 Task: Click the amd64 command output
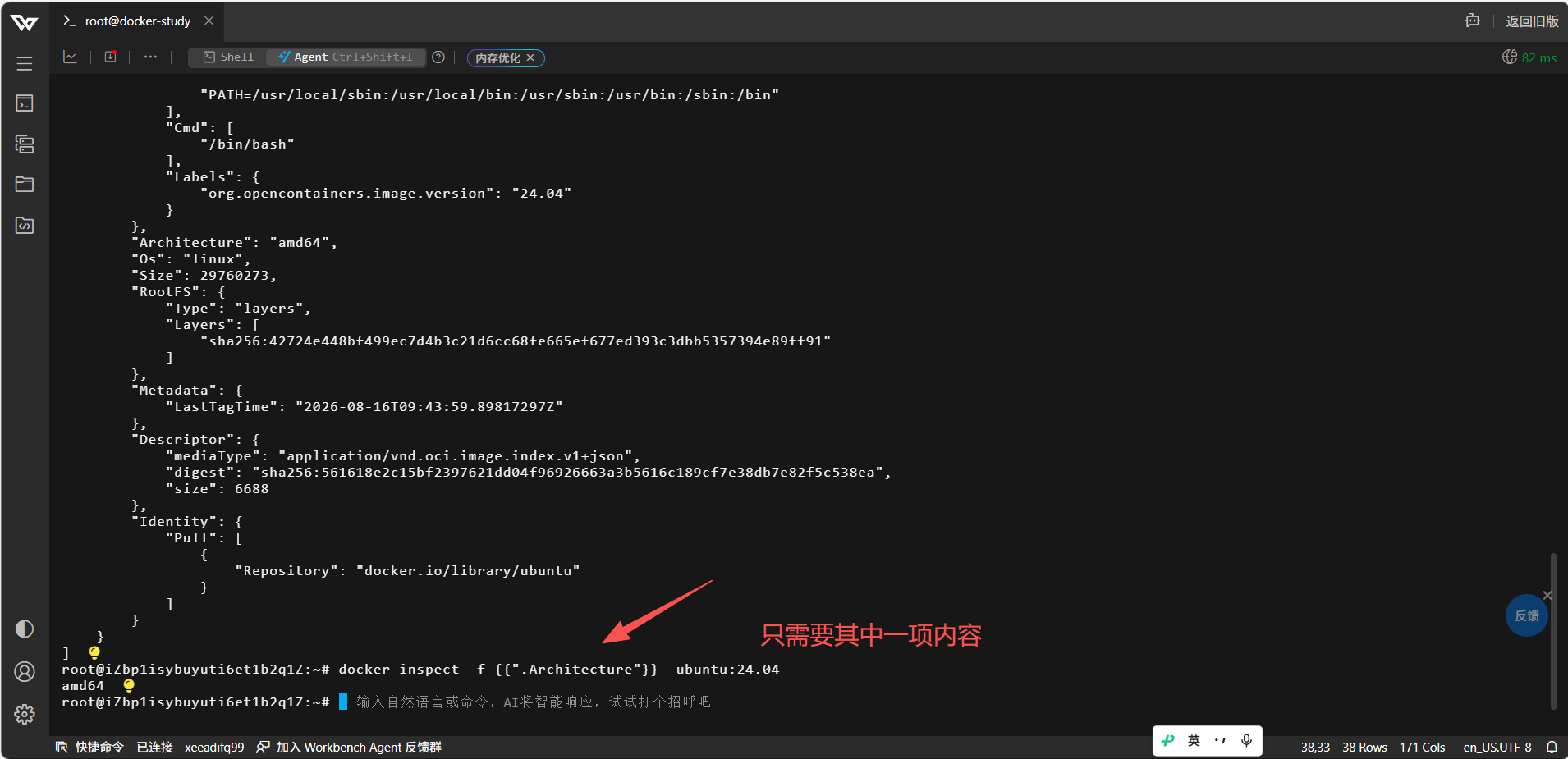click(x=83, y=685)
